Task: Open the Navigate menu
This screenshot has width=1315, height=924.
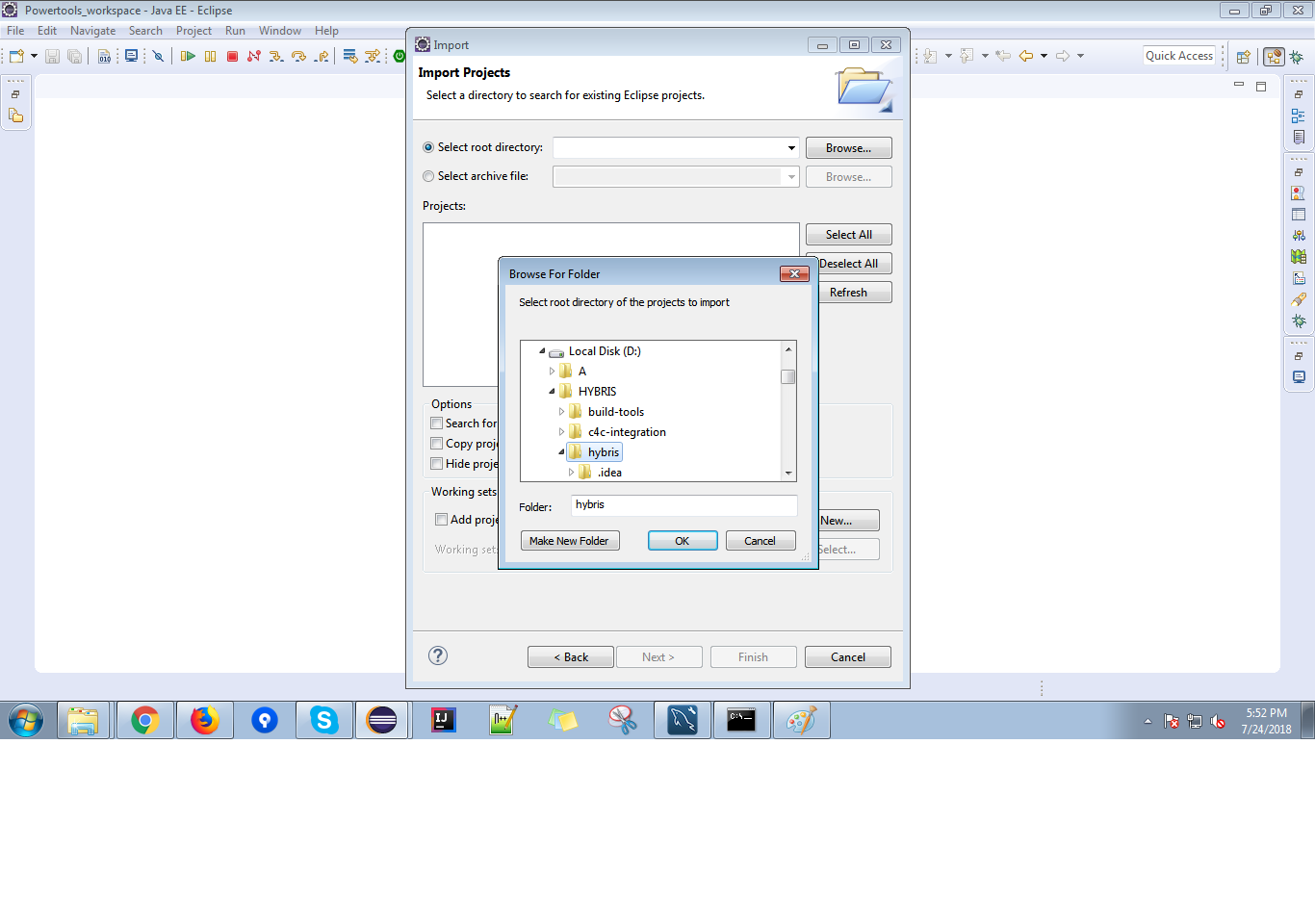Action: [x=92, y=31]
